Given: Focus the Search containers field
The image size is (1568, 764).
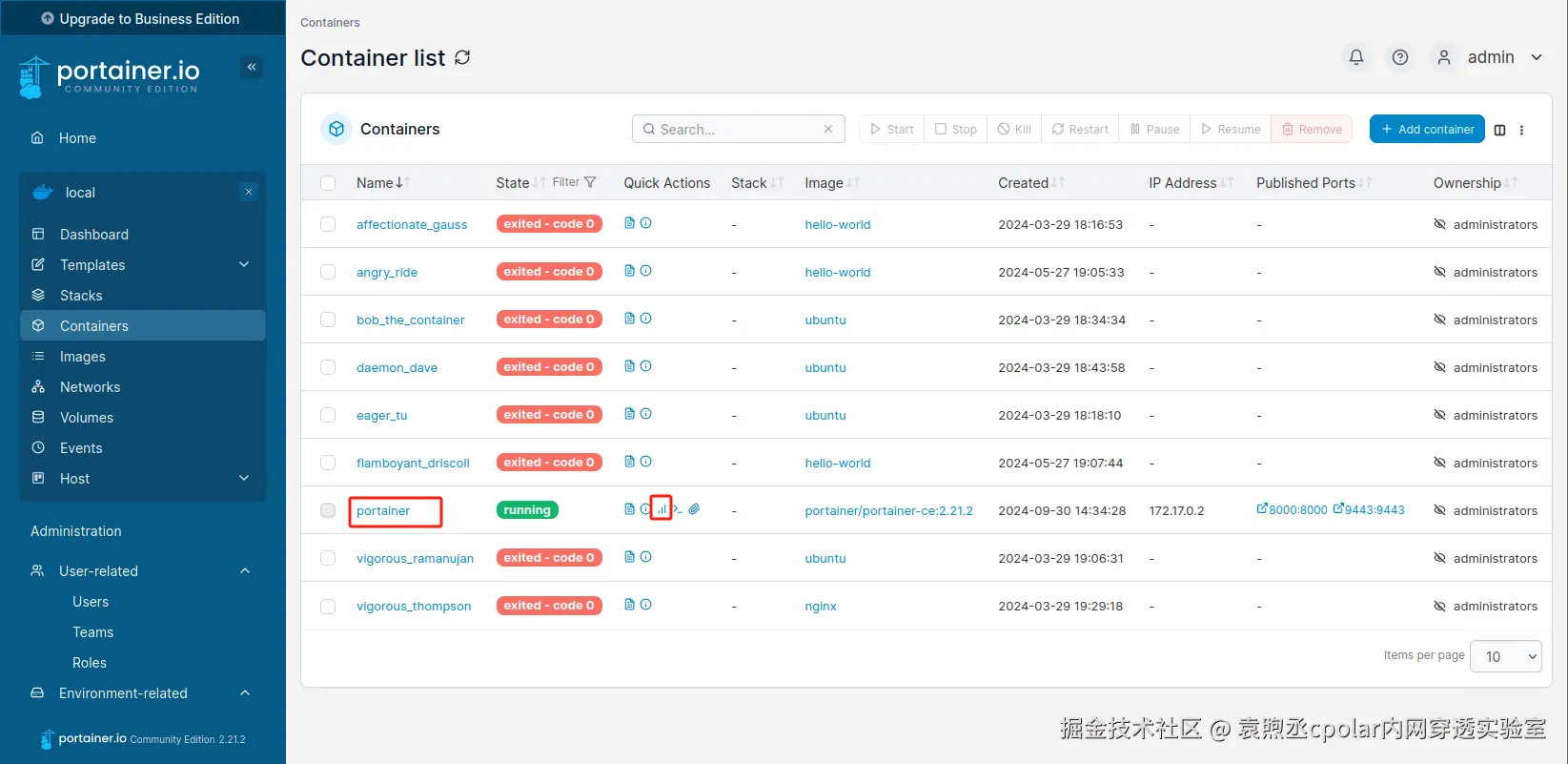Looking at the screenshot, I should click(739, 129).
